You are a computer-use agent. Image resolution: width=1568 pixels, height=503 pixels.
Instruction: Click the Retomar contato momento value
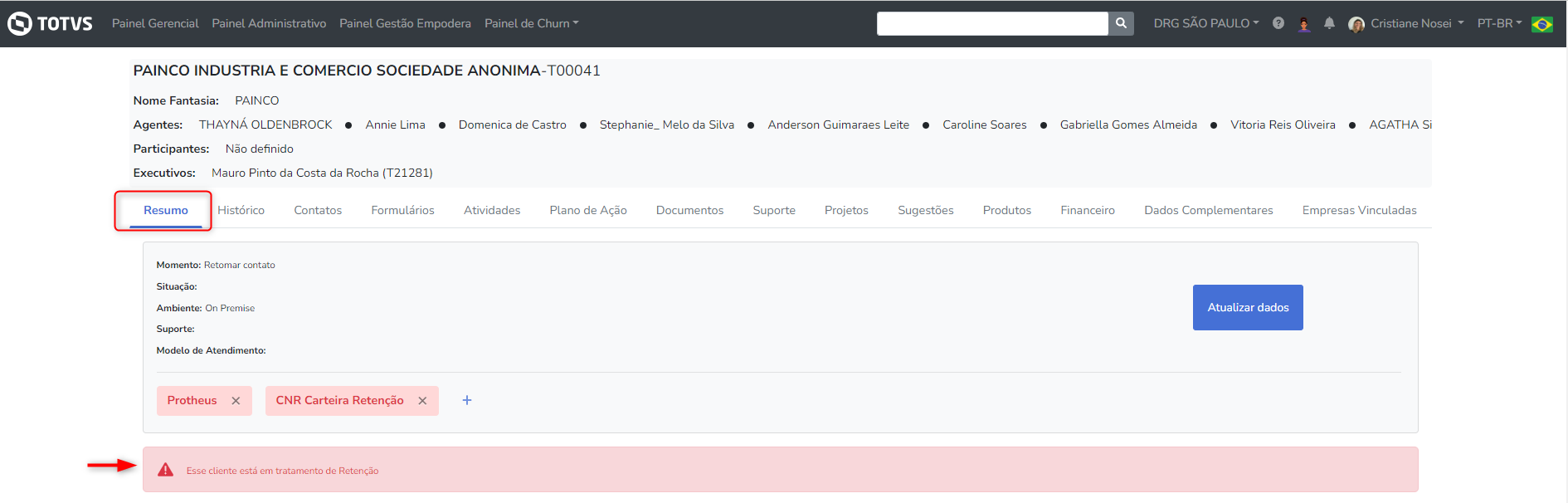[x=240, y=265]
